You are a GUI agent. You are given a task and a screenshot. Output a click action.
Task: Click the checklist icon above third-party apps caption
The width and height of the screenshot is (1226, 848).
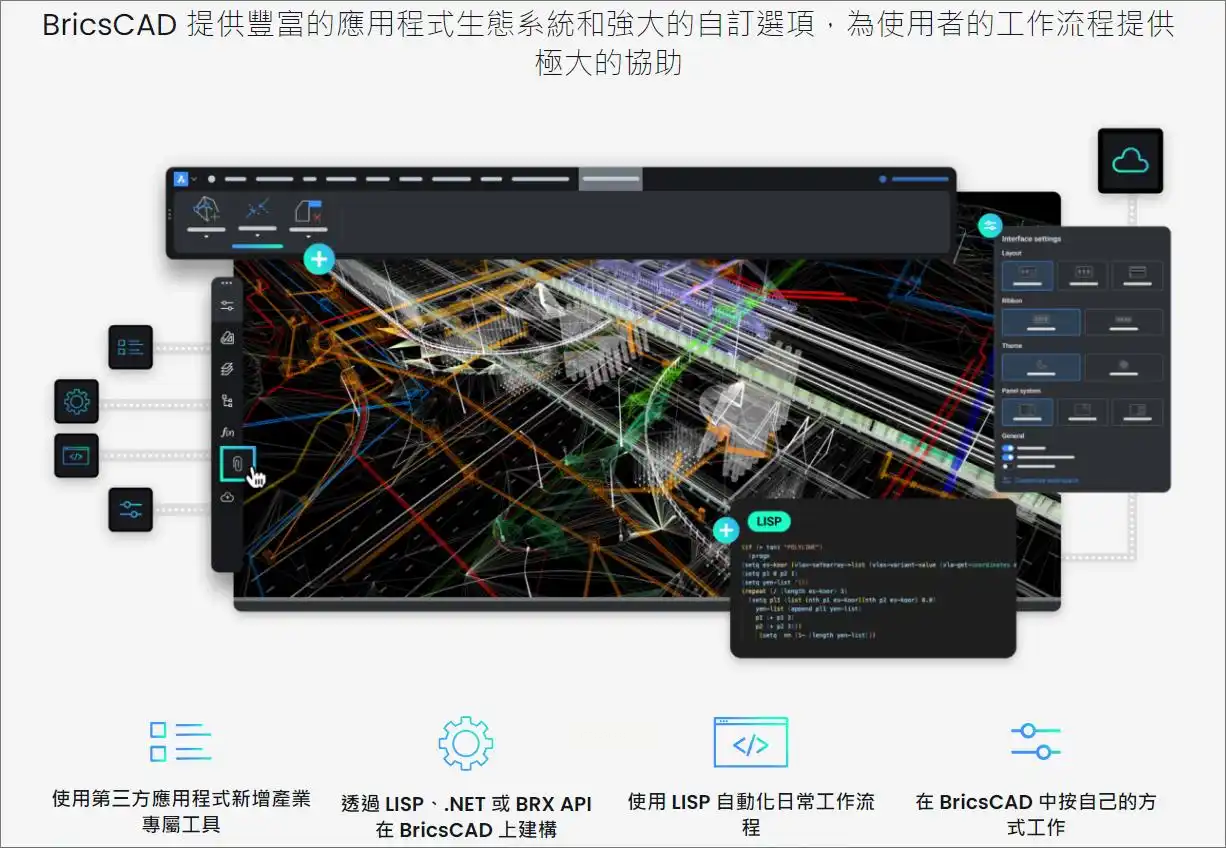point(181,742)
